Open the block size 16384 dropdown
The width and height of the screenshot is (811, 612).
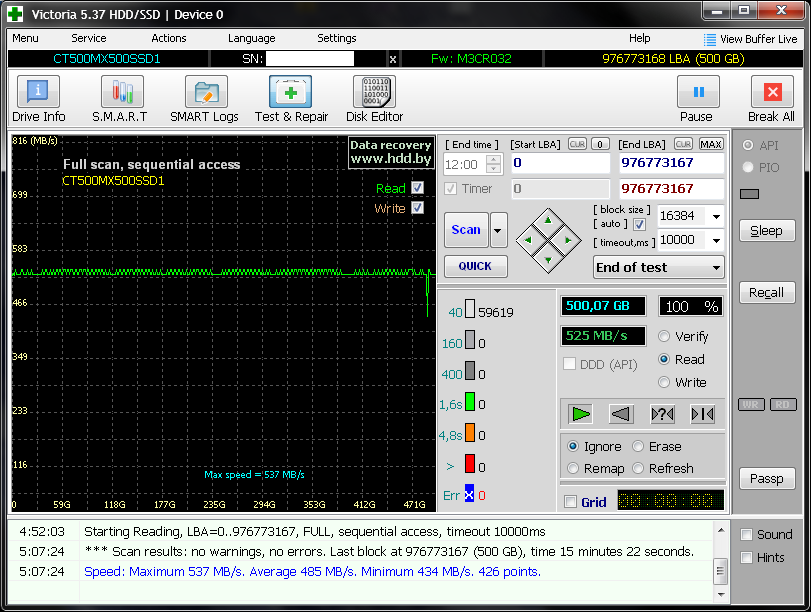(x=716, y=216)
